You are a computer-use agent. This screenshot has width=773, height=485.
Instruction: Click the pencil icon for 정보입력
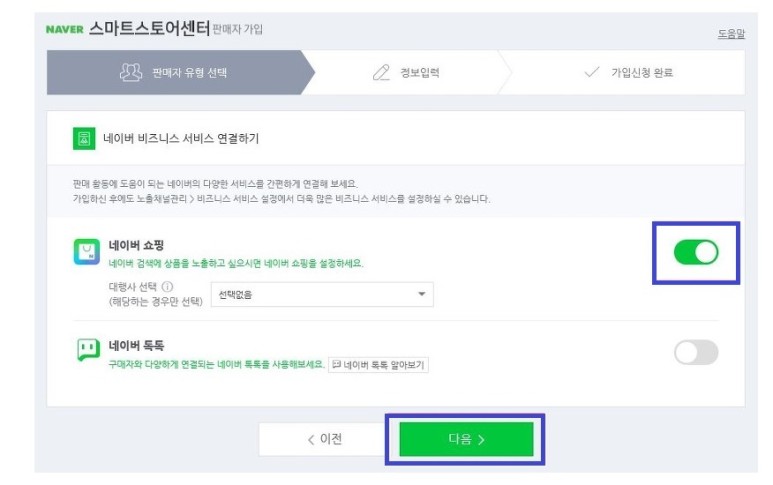(x=381, y=72)
